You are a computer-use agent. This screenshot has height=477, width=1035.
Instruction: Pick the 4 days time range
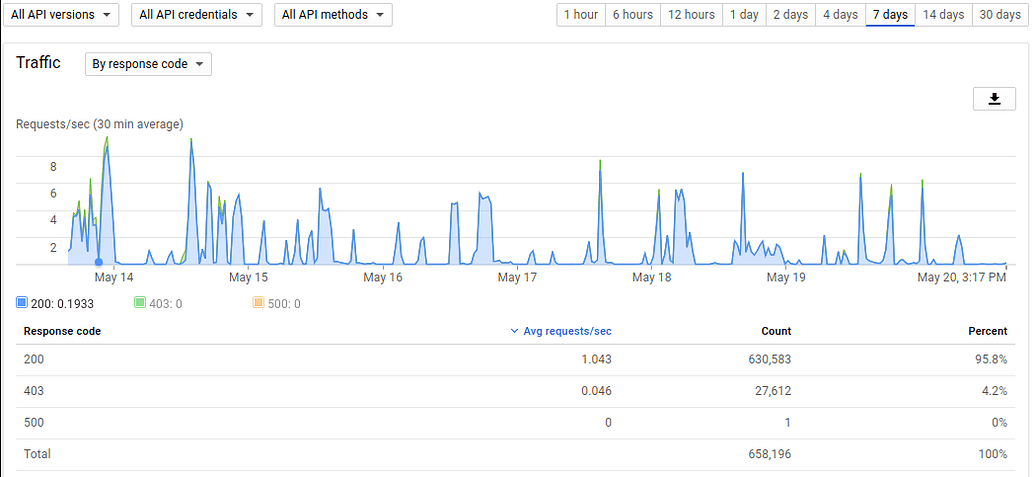pos(840,15)
